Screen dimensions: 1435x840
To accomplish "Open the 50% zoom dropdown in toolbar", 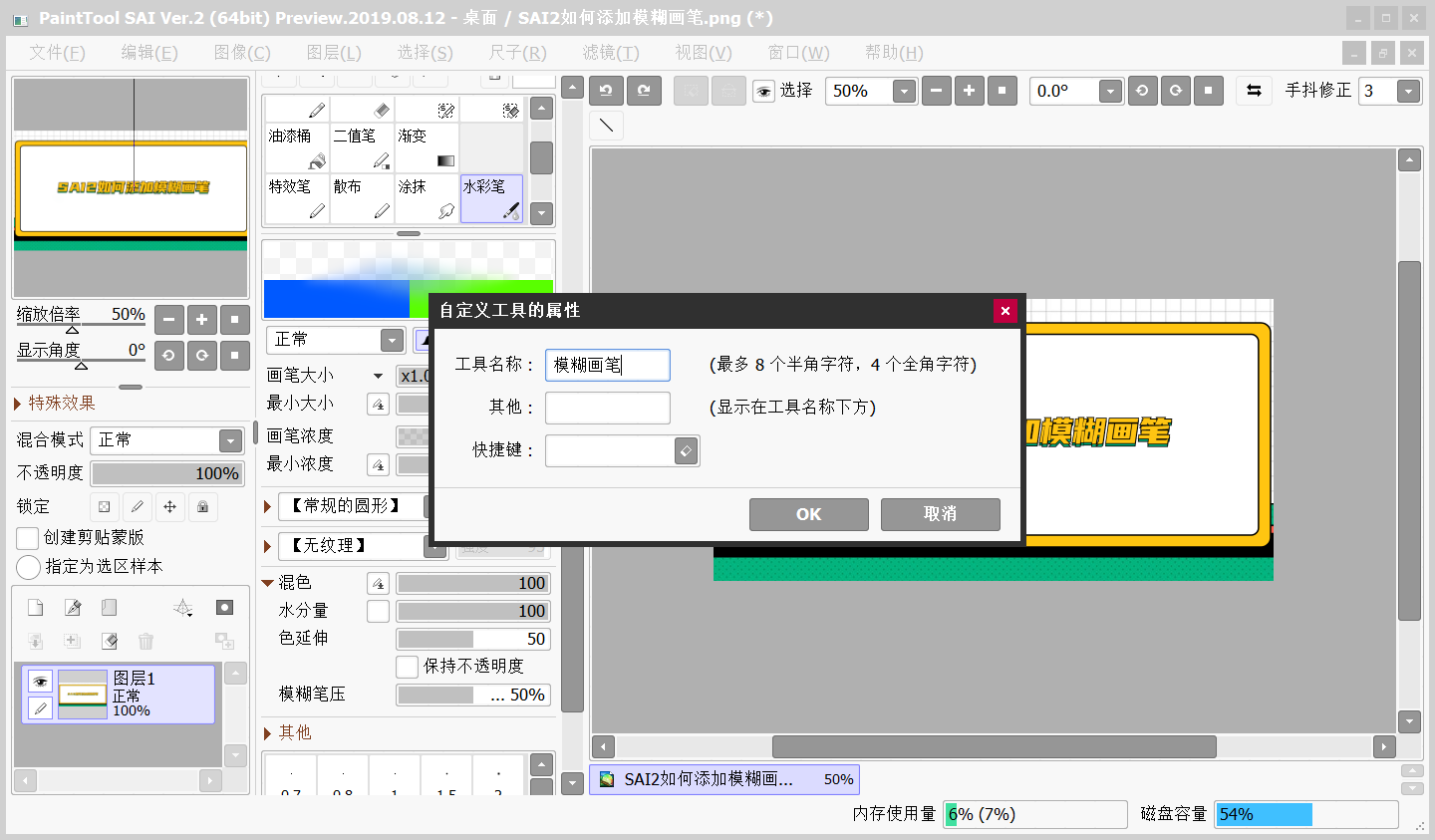I will coord(904,92).
